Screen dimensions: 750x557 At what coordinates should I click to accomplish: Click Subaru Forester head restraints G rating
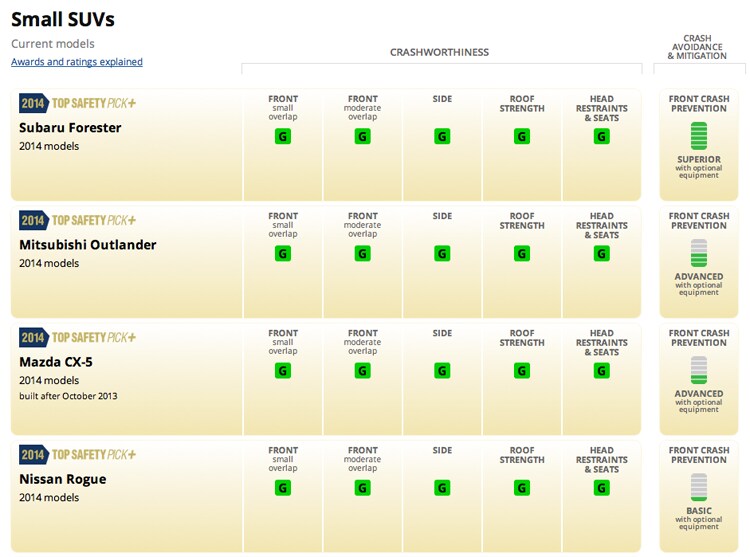(x=602, y=137)
